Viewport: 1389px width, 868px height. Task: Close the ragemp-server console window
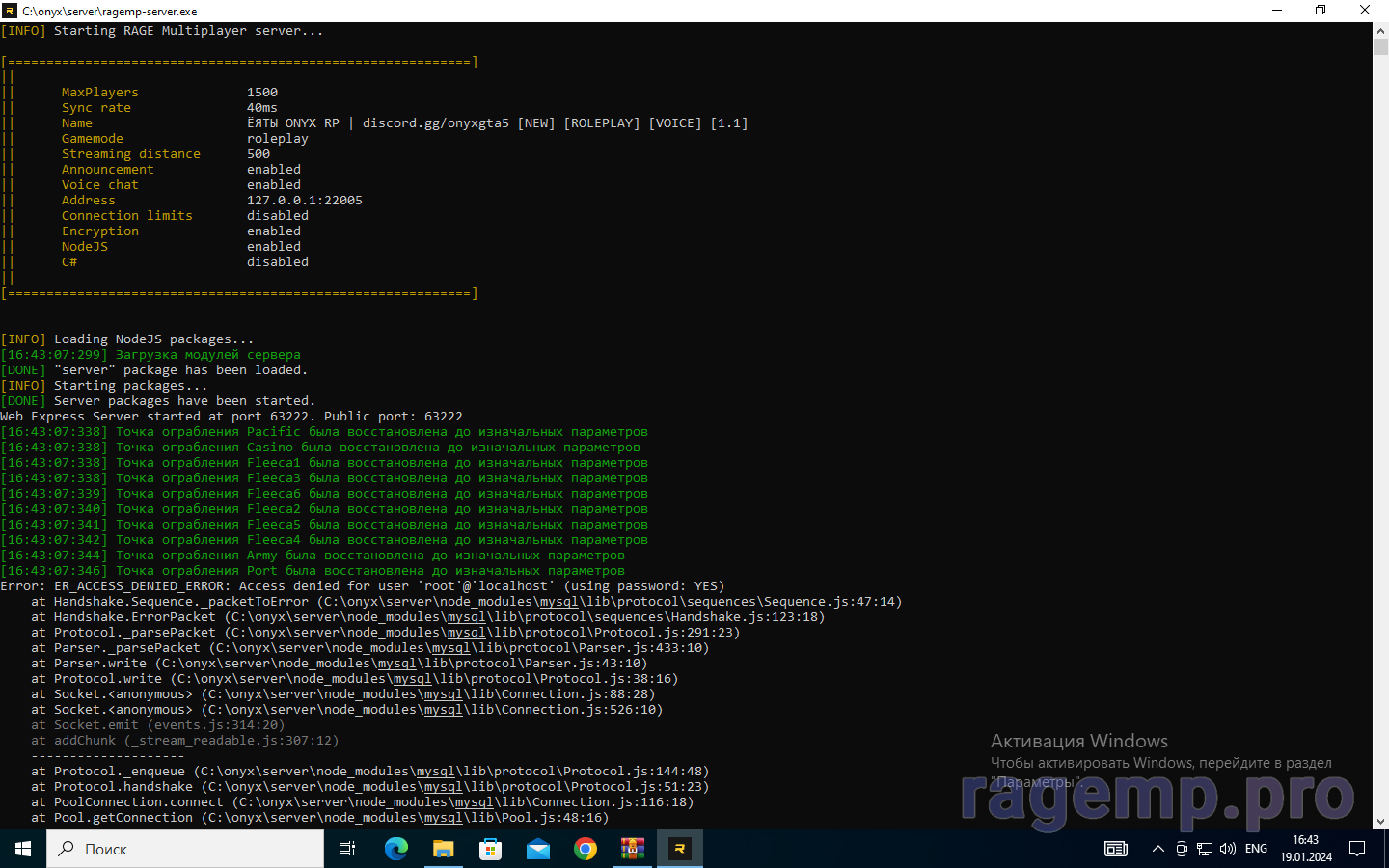[x=1365, y=11]
